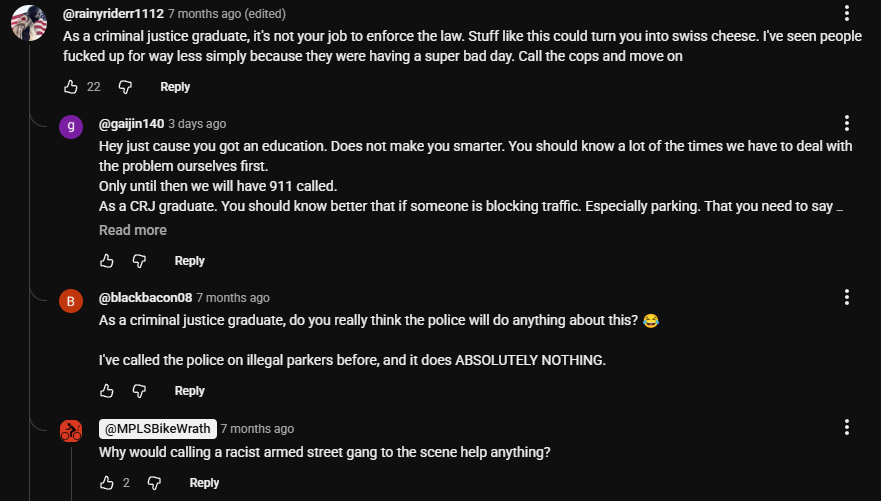The width and height of the screenshot is (881, 501).
Task: Visit the @gaijin140 username link
Action: tap(131, 124)
